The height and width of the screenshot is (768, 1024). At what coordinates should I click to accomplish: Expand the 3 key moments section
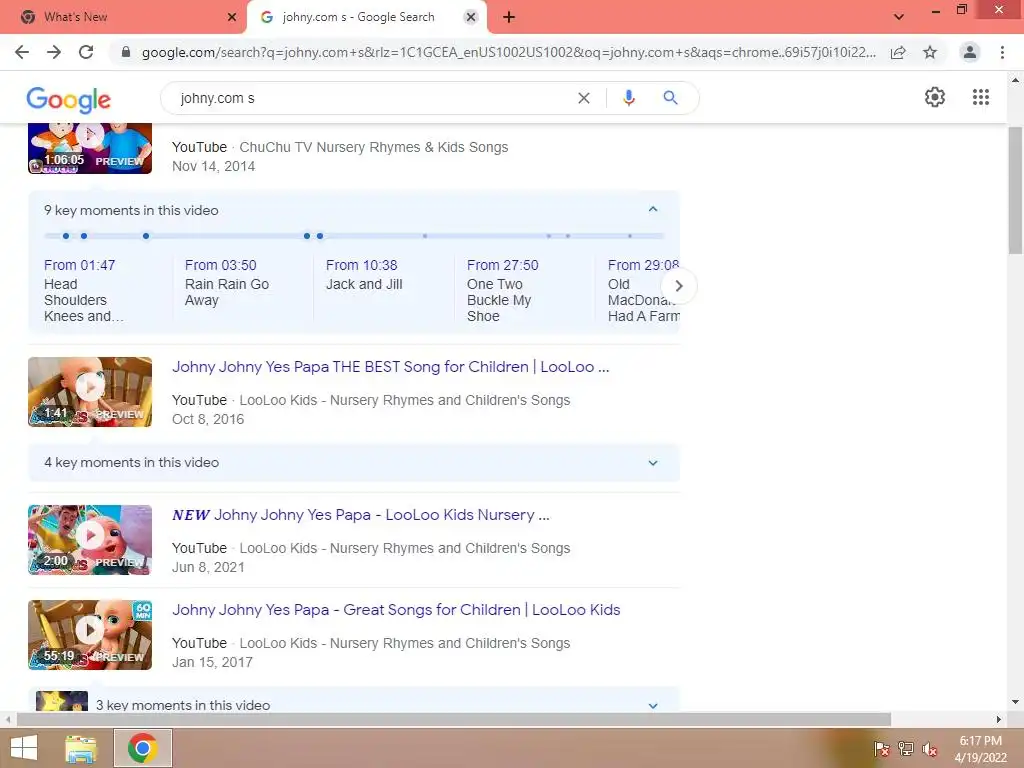click(x=652, y=705)
